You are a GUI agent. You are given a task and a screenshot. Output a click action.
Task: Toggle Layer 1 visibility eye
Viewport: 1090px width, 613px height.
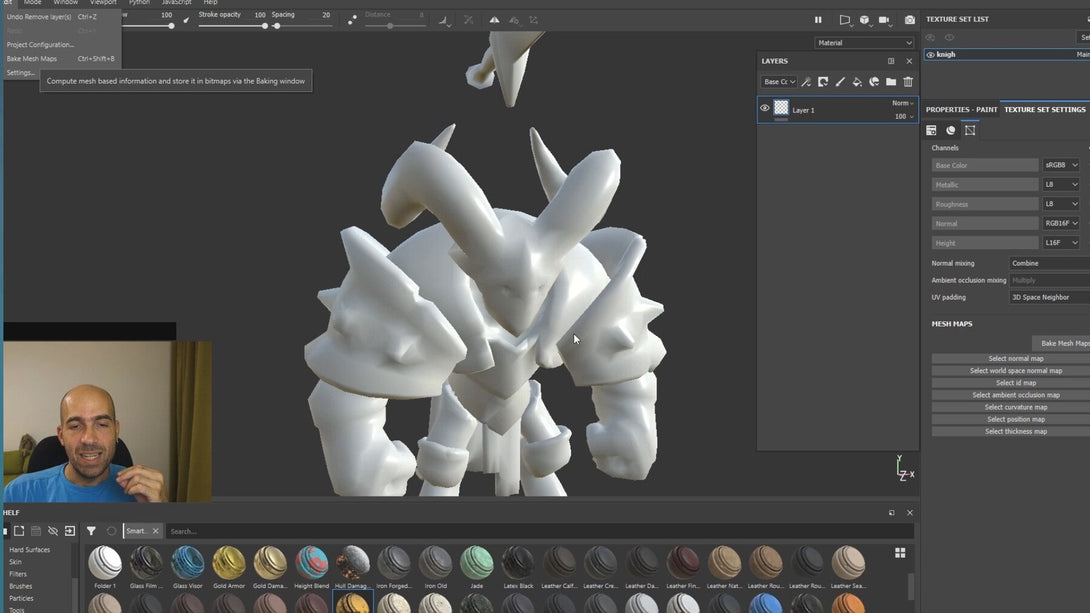[765, 108]
